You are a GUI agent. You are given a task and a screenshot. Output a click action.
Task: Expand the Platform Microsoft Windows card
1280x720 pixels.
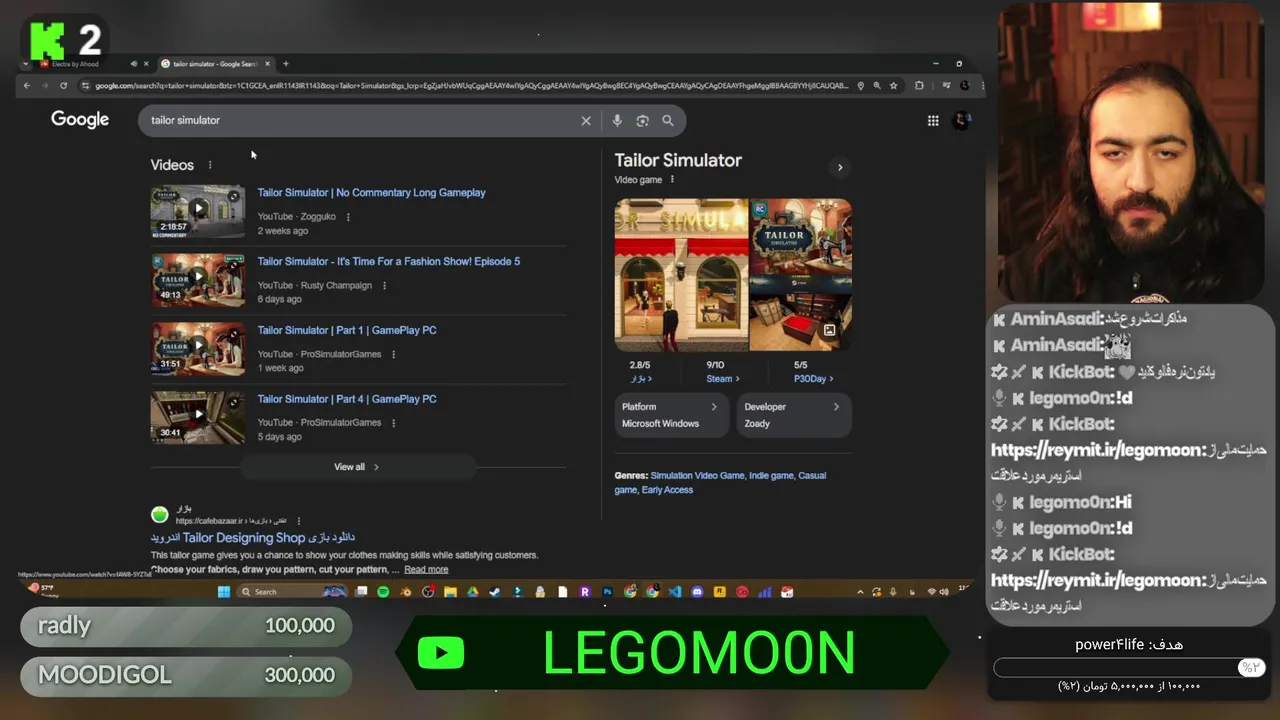tap(672, 415)
